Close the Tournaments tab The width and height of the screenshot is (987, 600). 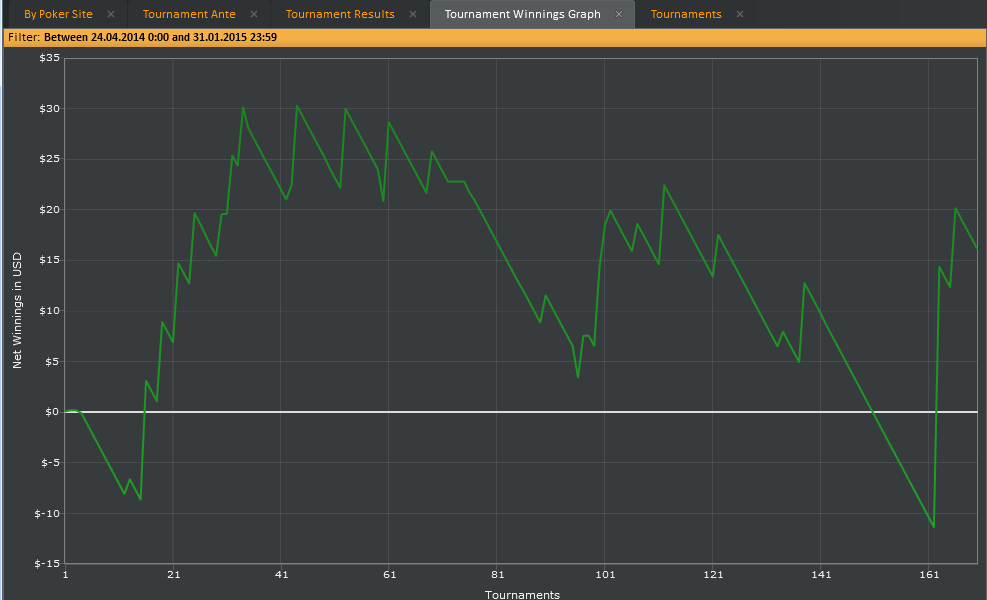point(740,14)
